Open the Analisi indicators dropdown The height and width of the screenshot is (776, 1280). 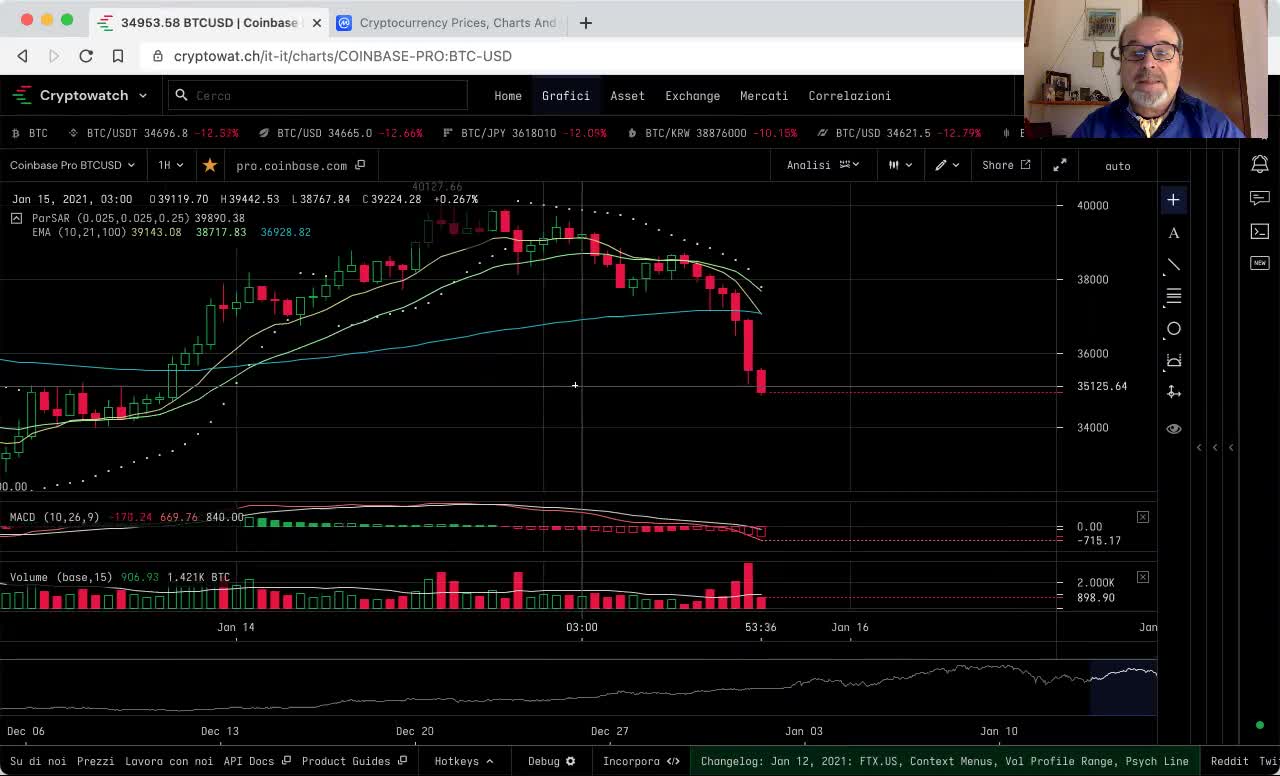click(822, 165)
